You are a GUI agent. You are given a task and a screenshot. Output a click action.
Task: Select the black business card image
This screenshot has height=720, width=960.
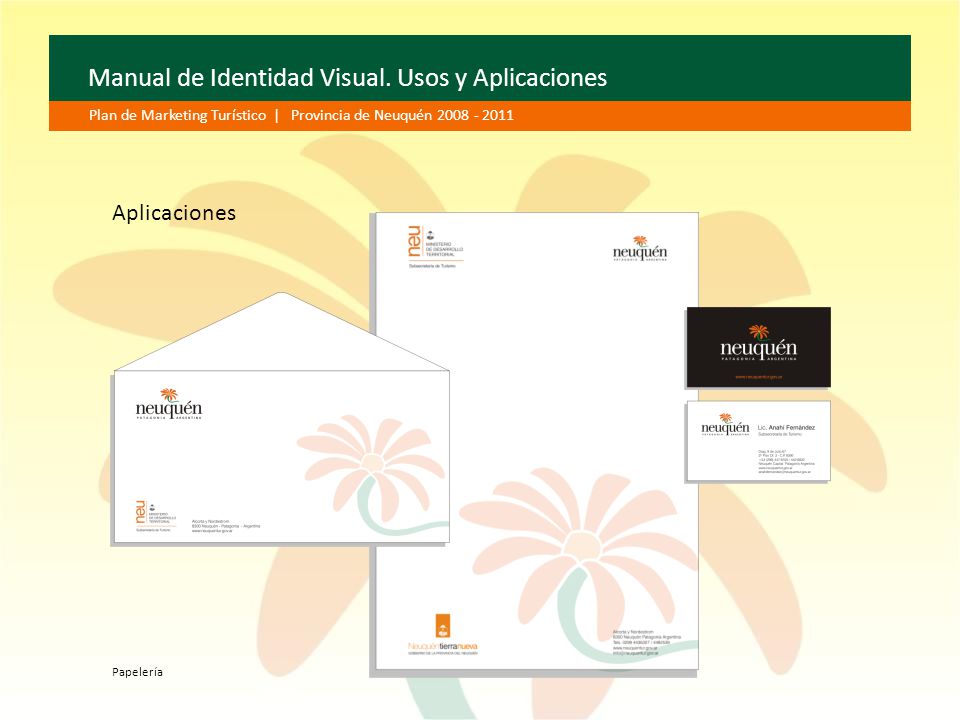tap(759, 347)
